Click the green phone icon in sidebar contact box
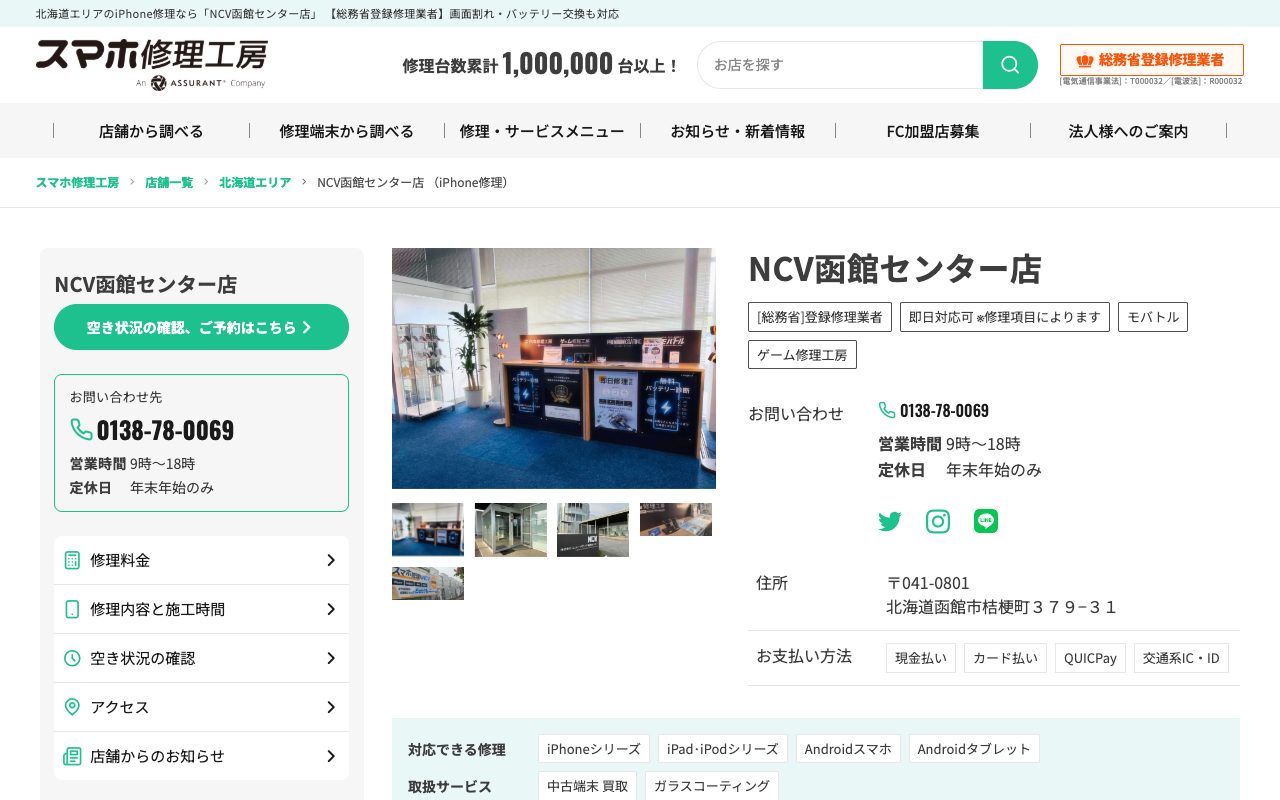The height and width of the screenshot is (800, 1280). [x=81, y=429]
